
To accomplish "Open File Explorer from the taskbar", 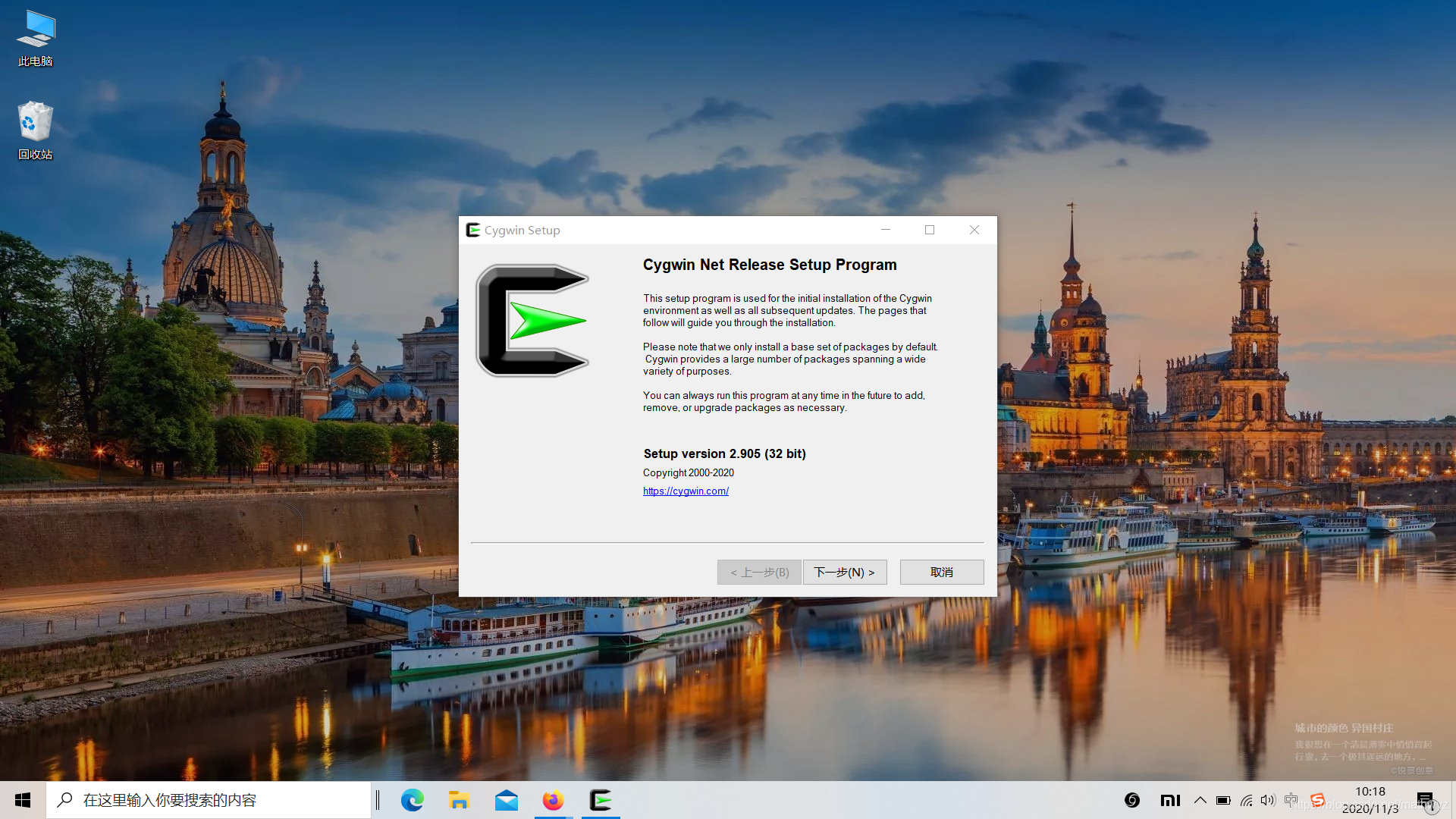I will tap(459, 800).
